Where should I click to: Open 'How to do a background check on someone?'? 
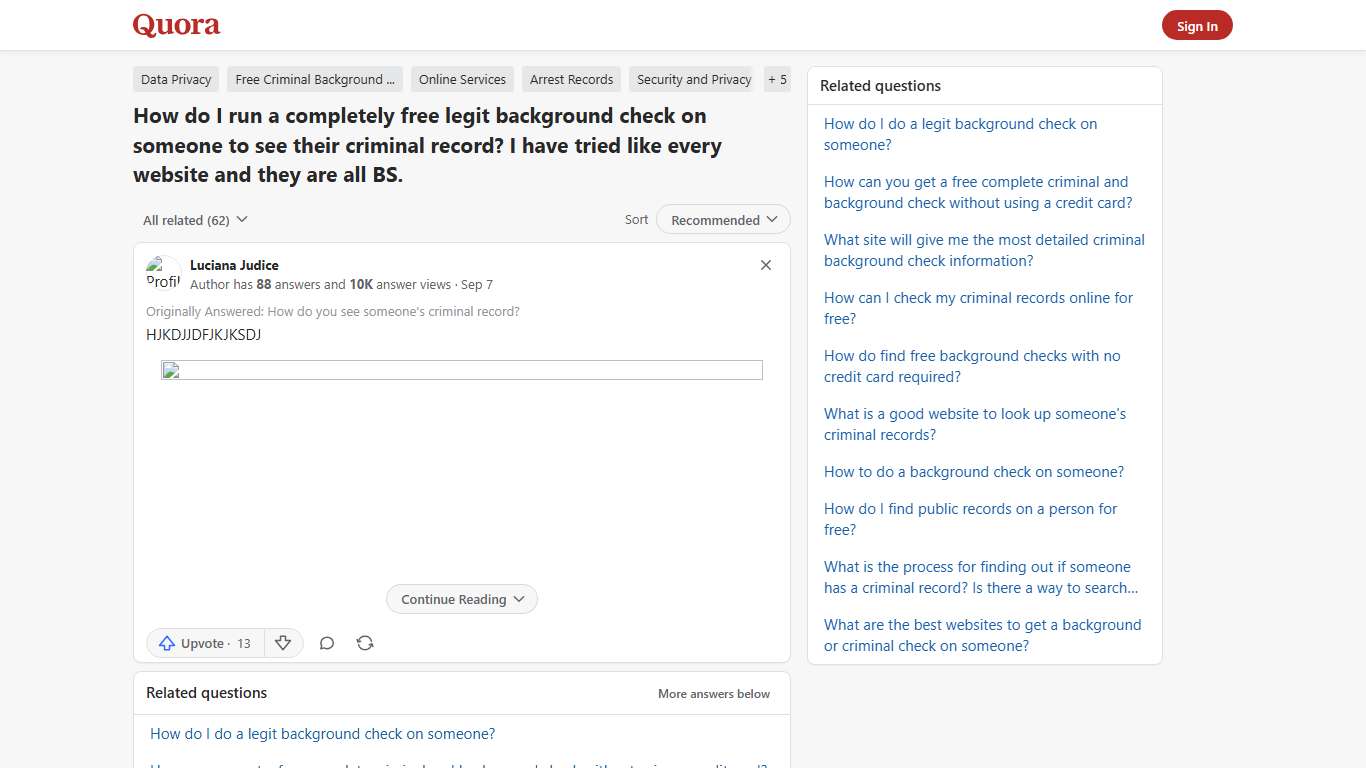point(973,471)
